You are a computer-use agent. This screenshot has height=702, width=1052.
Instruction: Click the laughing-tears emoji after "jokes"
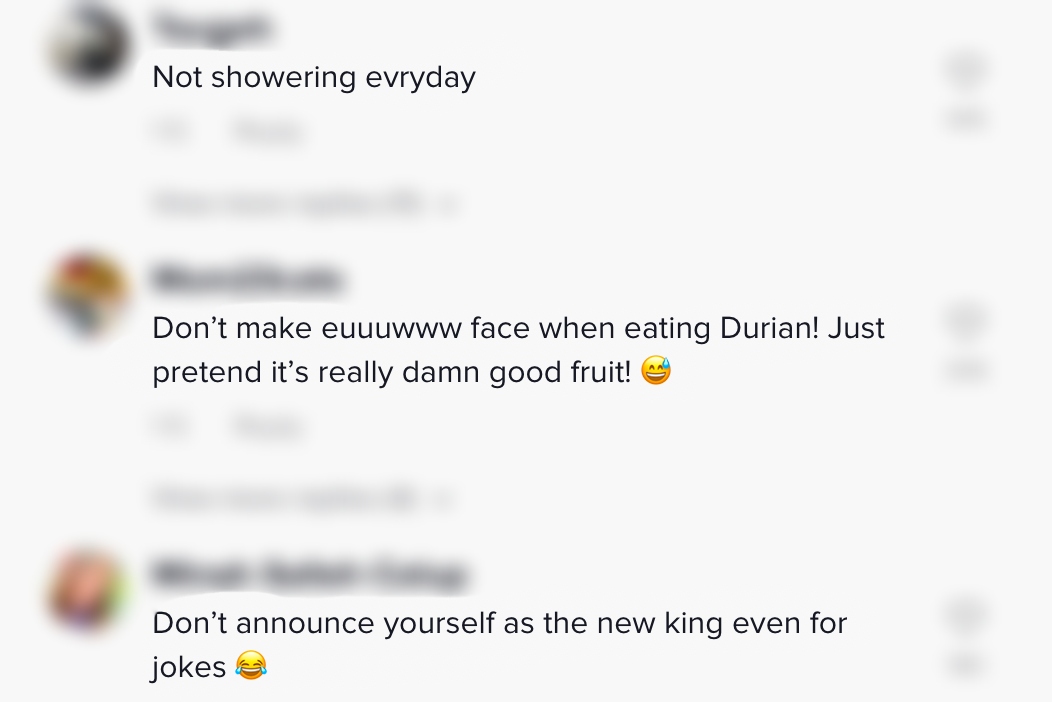pyautogui.click(x=251, y=666)
